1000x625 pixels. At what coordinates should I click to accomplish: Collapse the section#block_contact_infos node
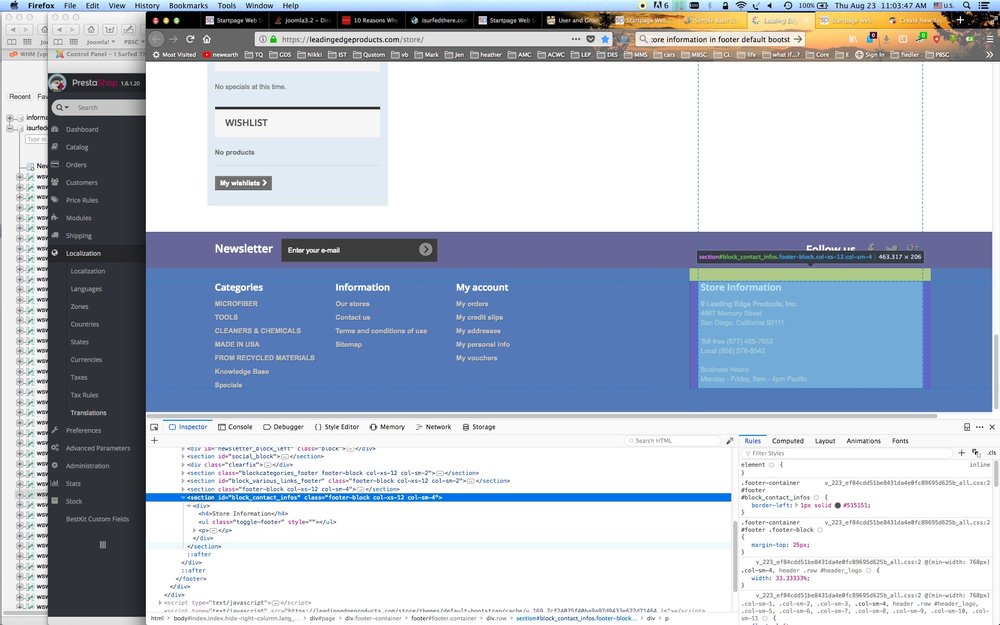click(183, 498)
